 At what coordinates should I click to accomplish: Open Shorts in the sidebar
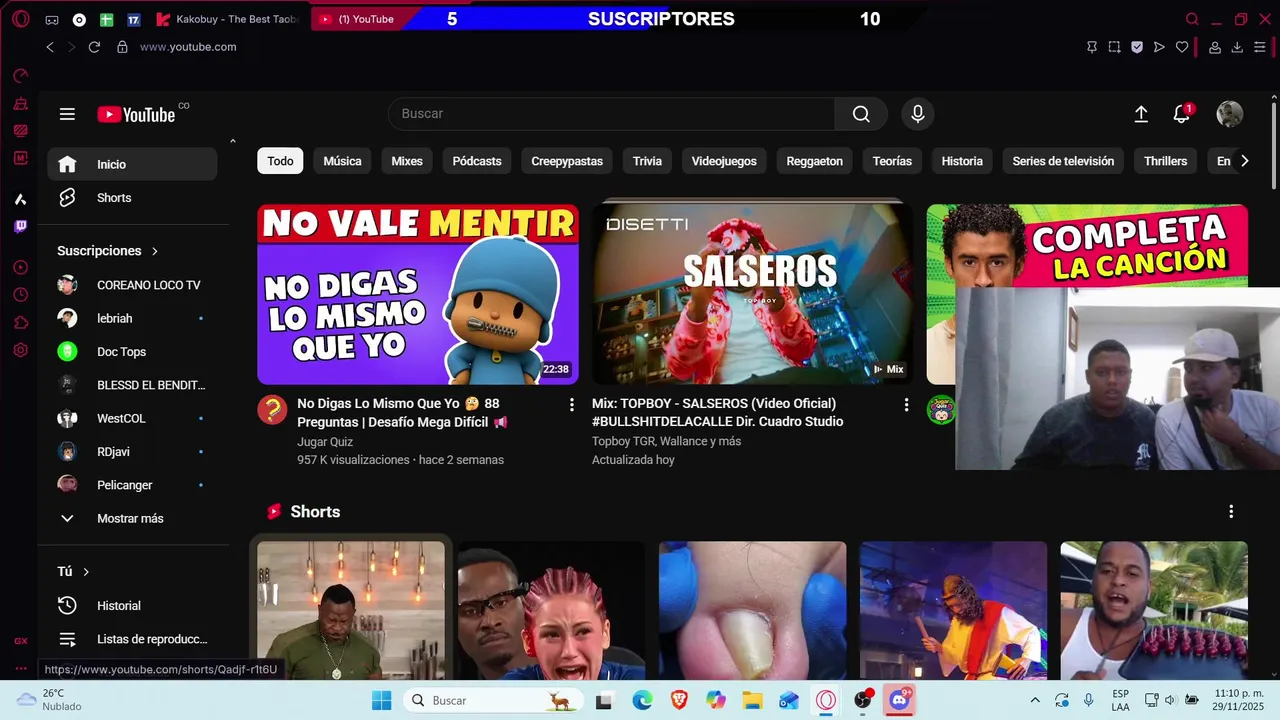[x=132, y=198]
